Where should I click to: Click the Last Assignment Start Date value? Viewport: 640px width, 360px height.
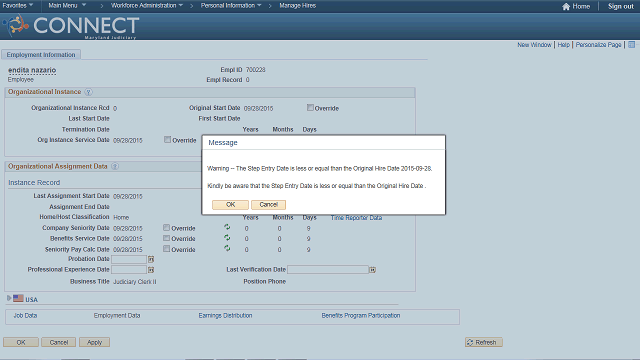point(128,197)
